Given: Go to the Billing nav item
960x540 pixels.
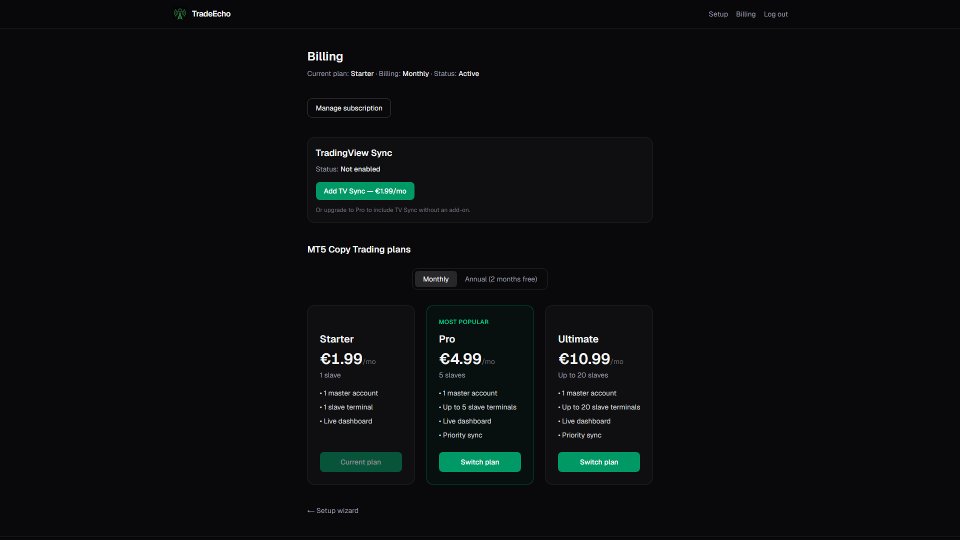Looking at the screenshot, I should (745, 14).
